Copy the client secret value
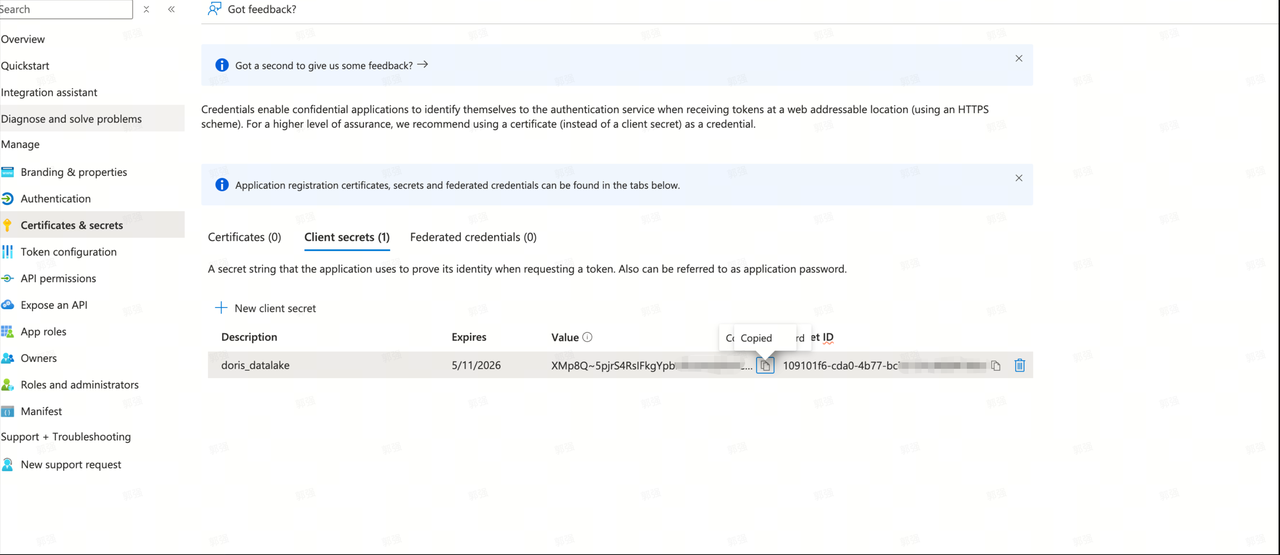Screen dimensions: 1280x555 pyautogui.click(x=765, y=366)
